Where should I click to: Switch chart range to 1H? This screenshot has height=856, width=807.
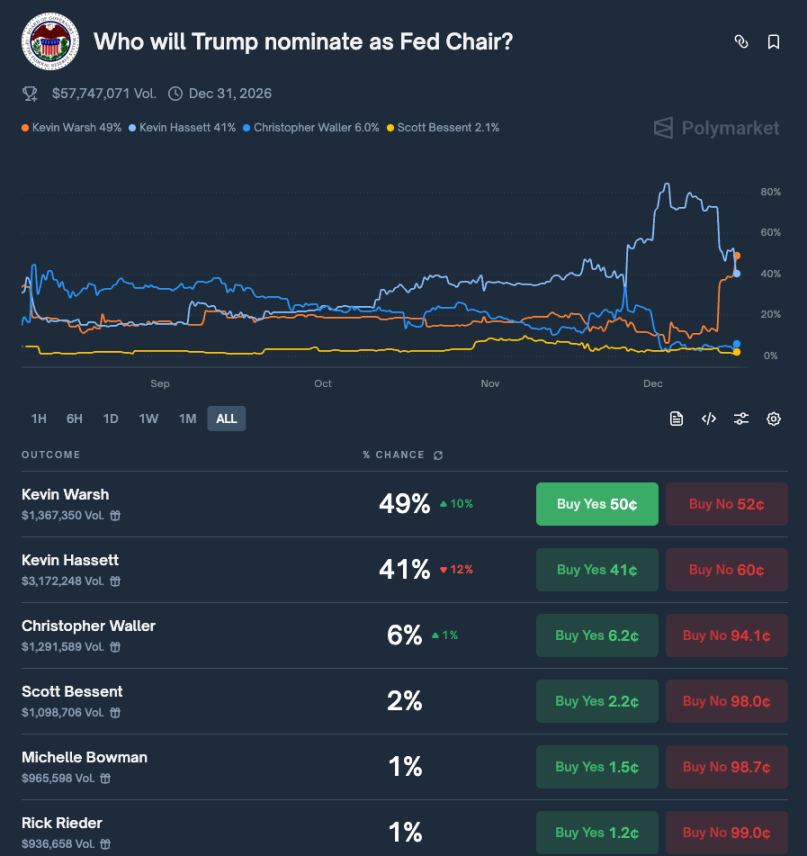click(x=39, y=419)
